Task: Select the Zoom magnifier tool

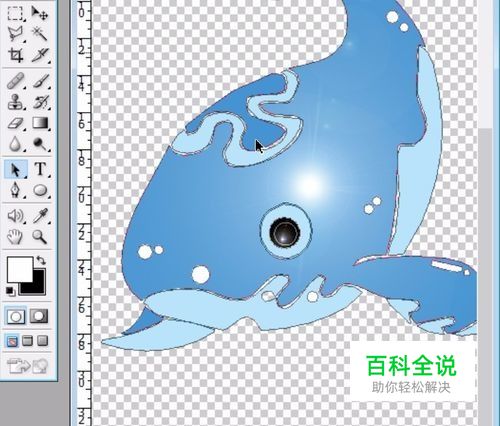Action: click(x=40, y=237)
